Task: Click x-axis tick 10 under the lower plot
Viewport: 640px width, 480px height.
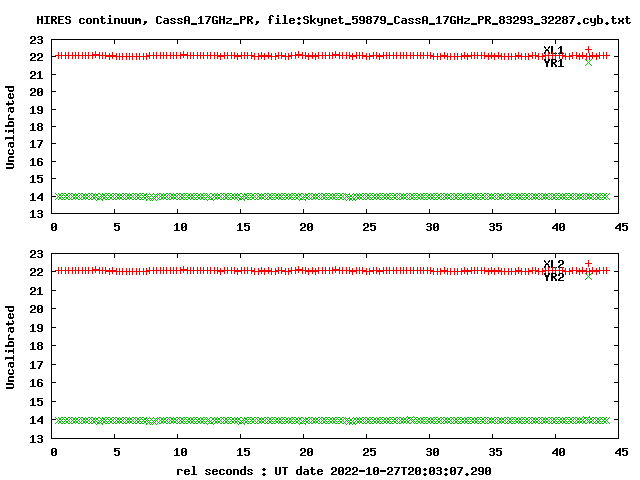Action: point(180,452)
